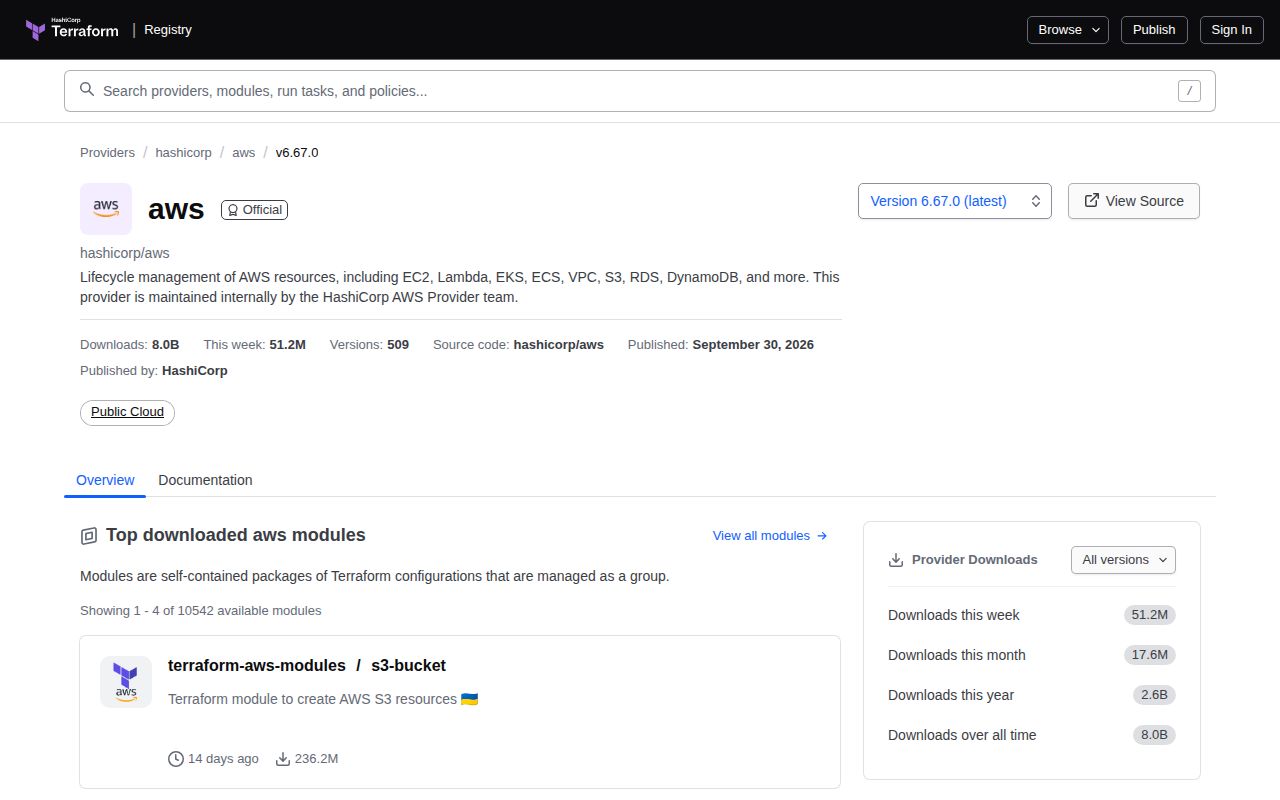The height and width of the screenshot is (800, 1280).
Task: Click the module box icon beside Top downloaded
Action: pyautogui.click(x=89, y=536)
